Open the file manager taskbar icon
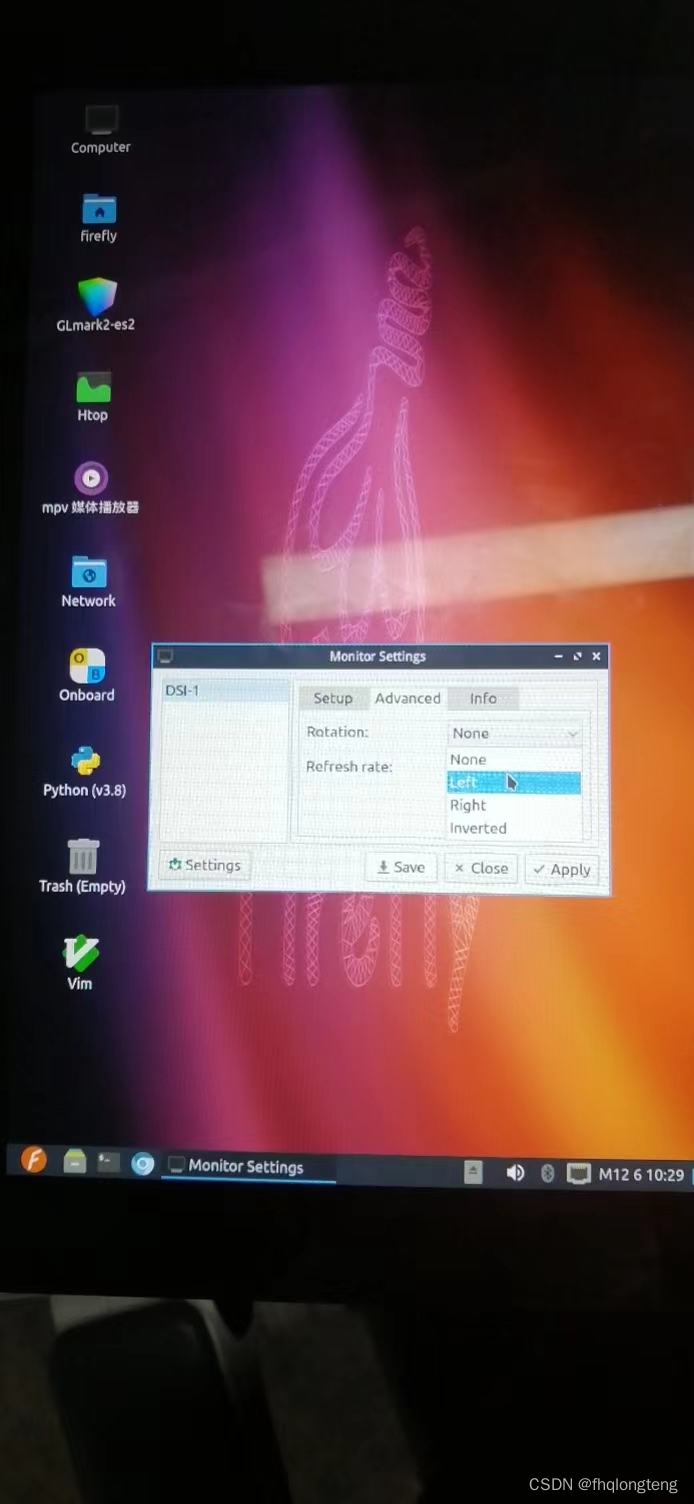The height and width of the screenshot is (1504, 694). tap(74, 1161)
